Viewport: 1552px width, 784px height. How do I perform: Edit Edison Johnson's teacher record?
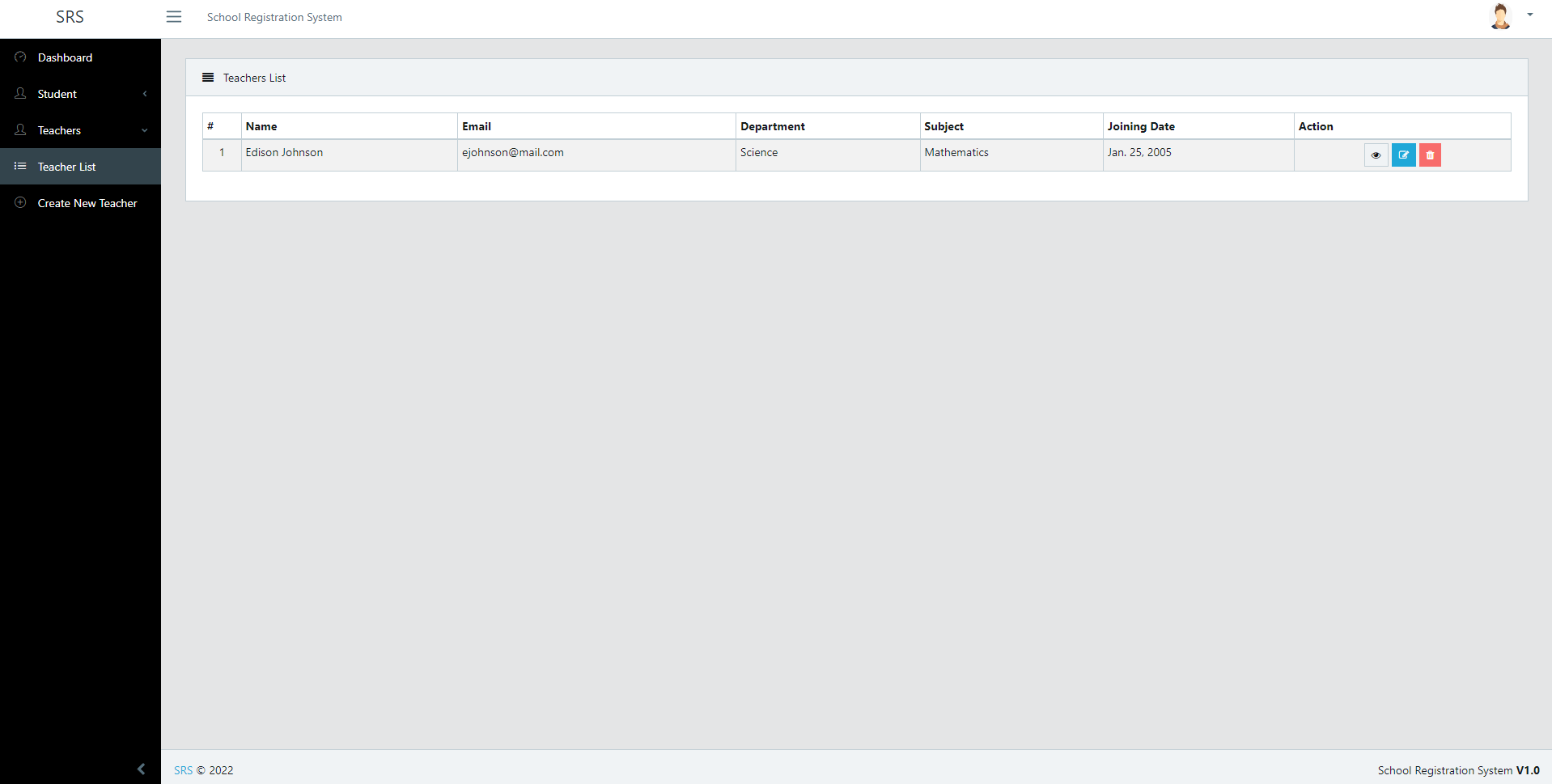[x=1403, y=155]
